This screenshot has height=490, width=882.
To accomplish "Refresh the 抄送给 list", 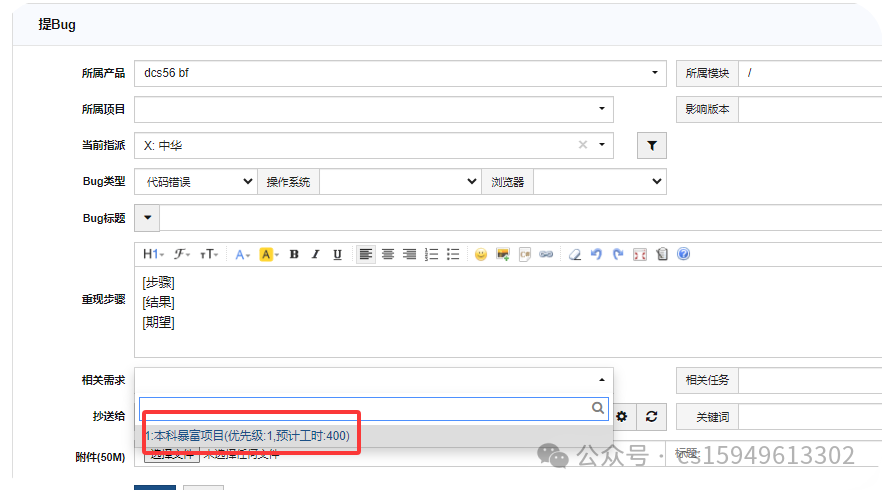I will tap(651, 417).
